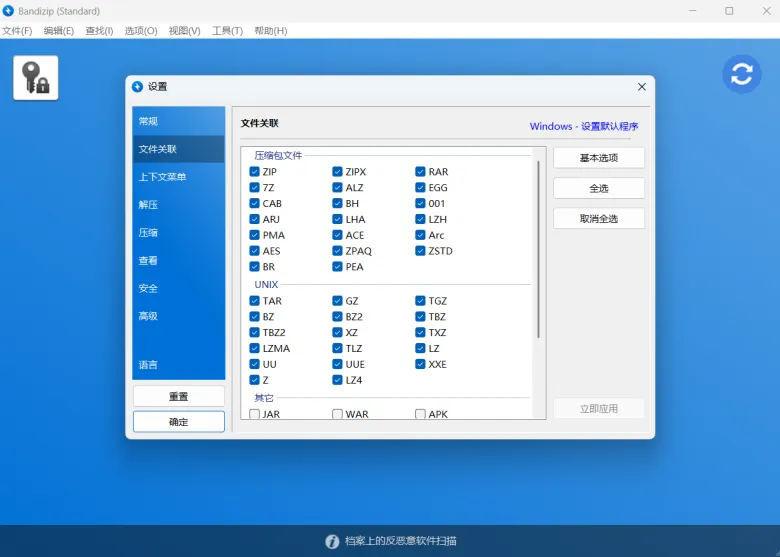Screen dimensions: 780x557
Task: Uncheck the TGZ checkbox
Action: point(420,301)
